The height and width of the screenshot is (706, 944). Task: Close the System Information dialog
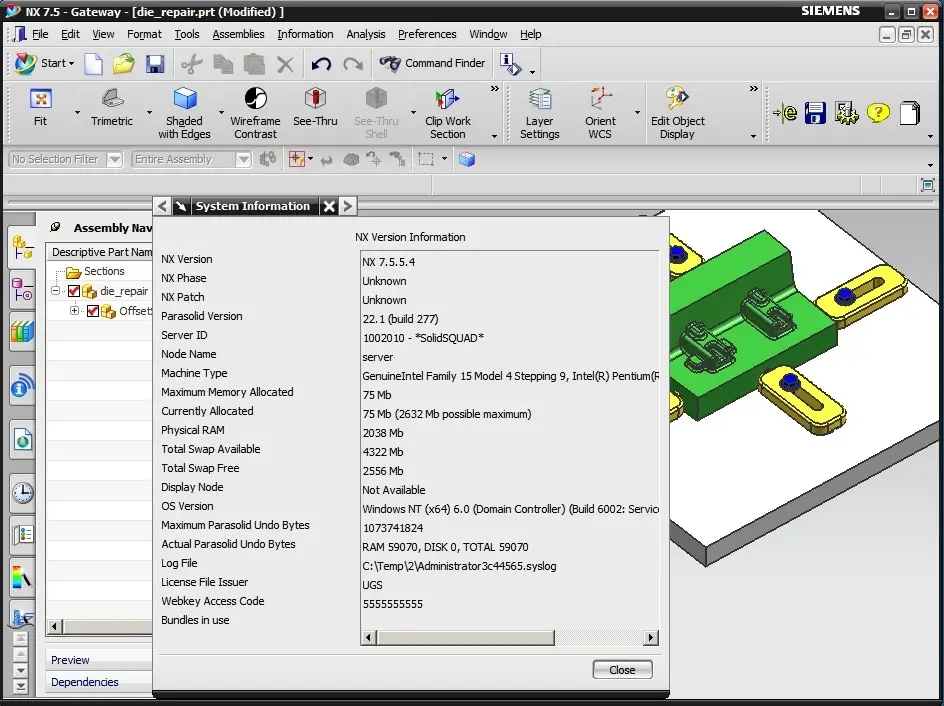621,669
